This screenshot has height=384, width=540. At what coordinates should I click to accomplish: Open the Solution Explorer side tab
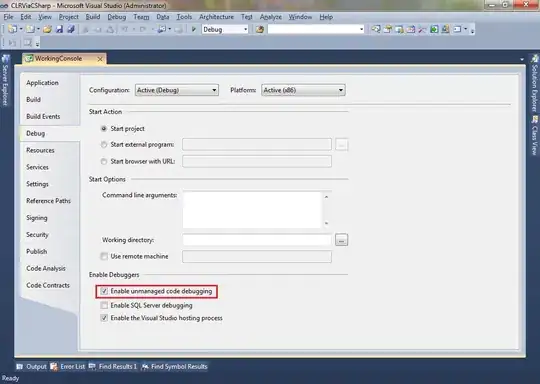tap(534, 84)
